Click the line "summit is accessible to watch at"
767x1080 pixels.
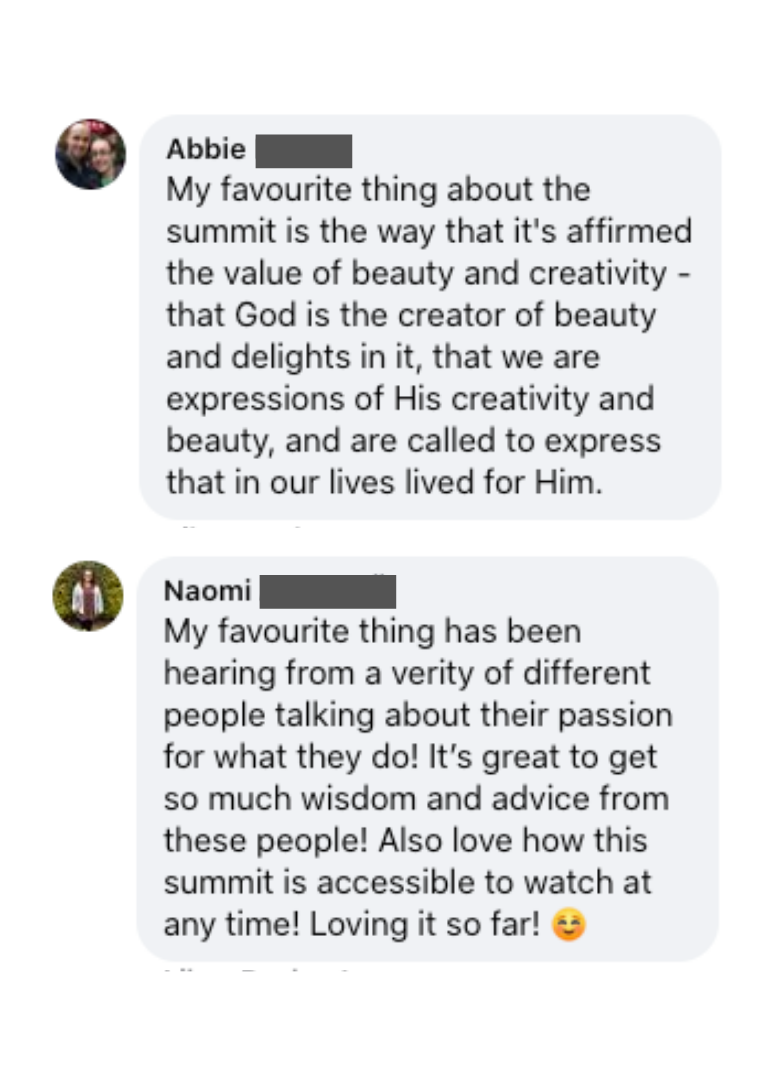coord(407,883)
